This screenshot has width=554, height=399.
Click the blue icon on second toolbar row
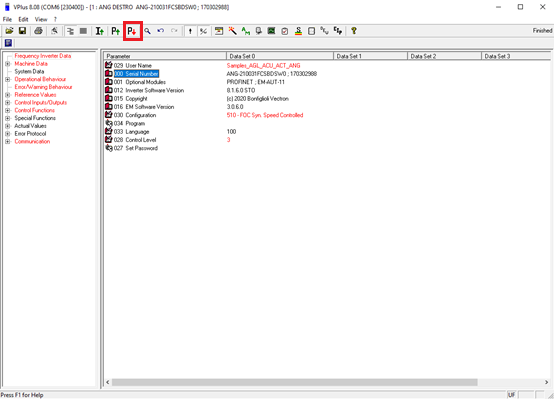coord(8,43)
